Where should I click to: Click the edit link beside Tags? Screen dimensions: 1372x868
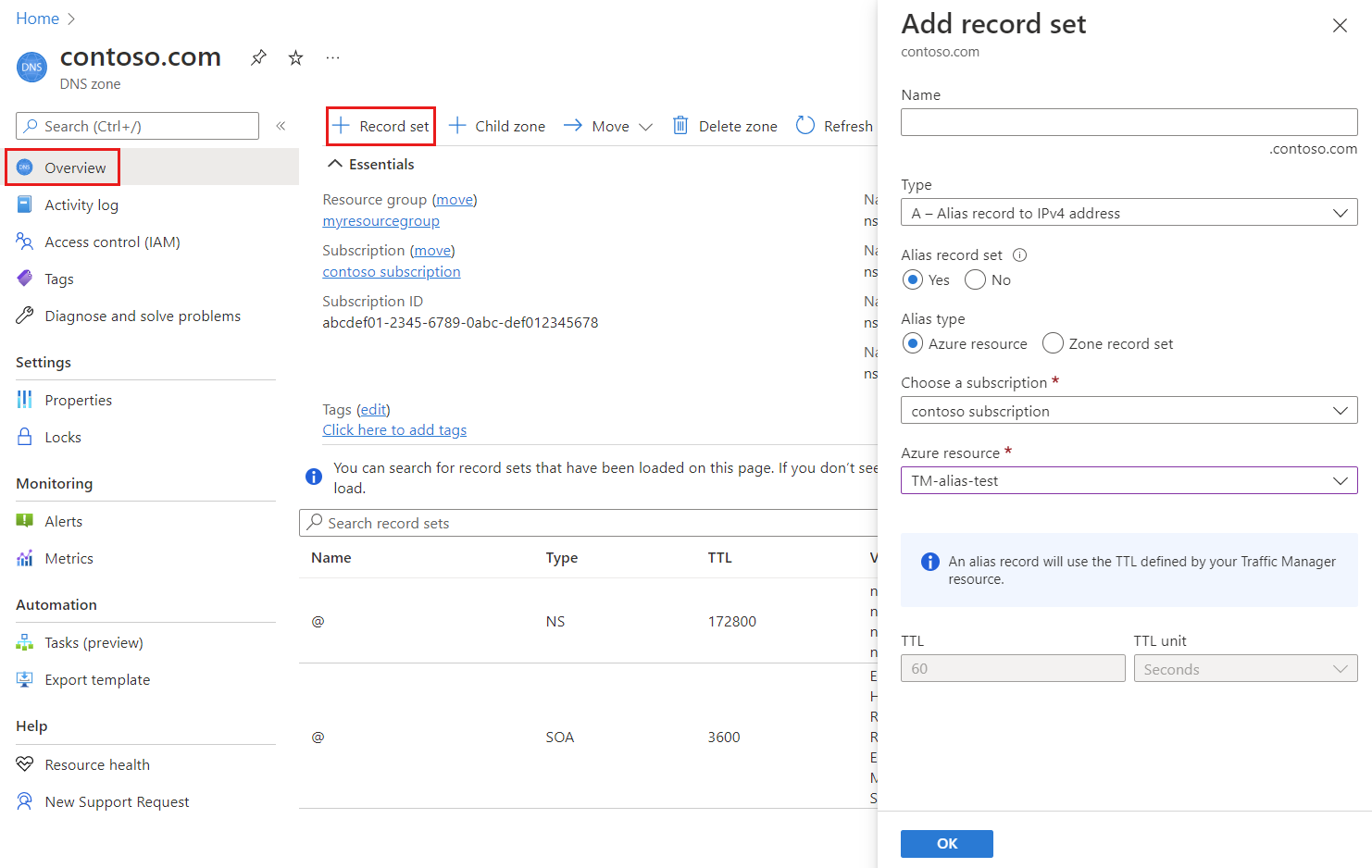[373, 409]
